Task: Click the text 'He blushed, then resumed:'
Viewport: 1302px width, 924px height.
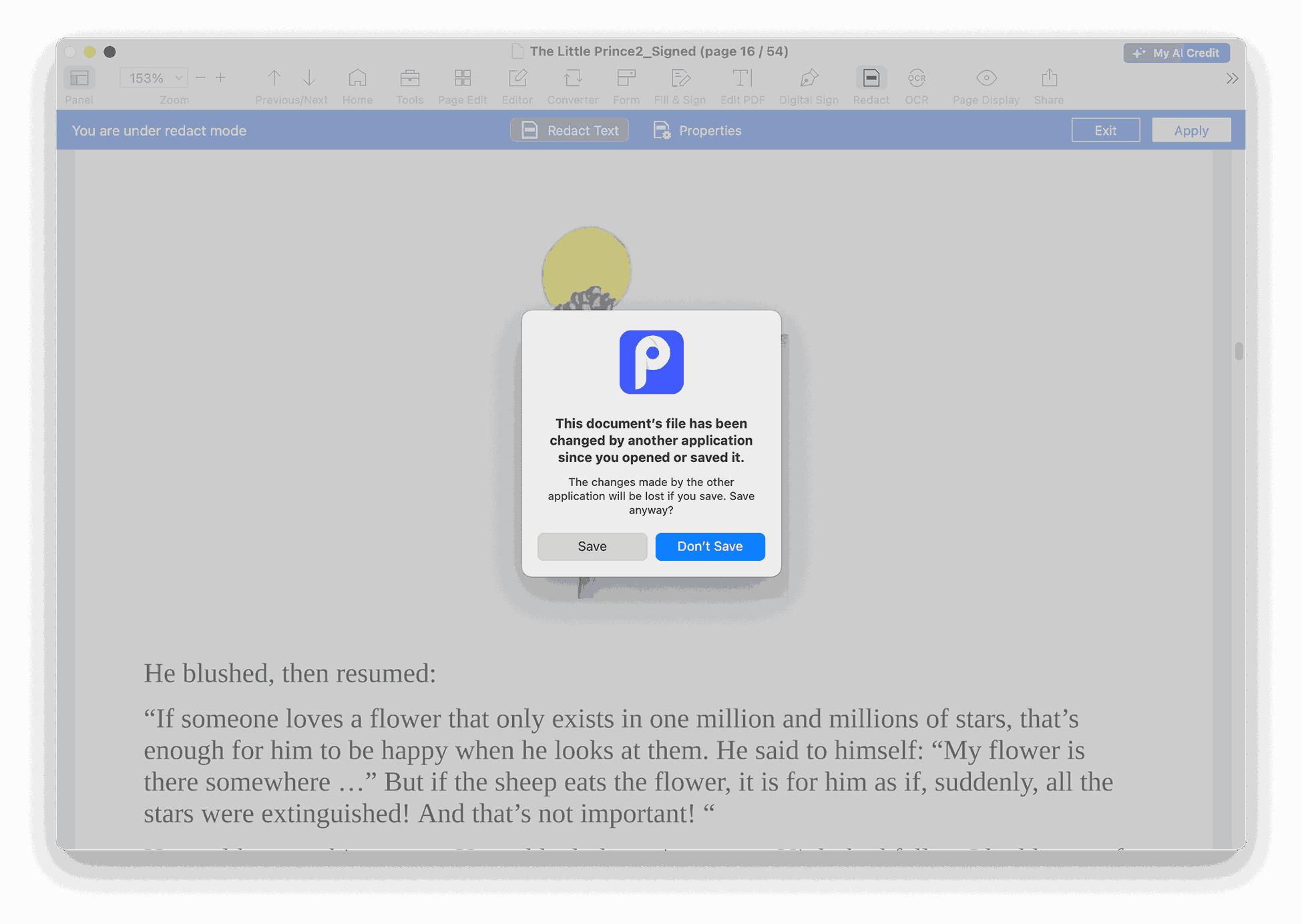Action: coord(290,673)
